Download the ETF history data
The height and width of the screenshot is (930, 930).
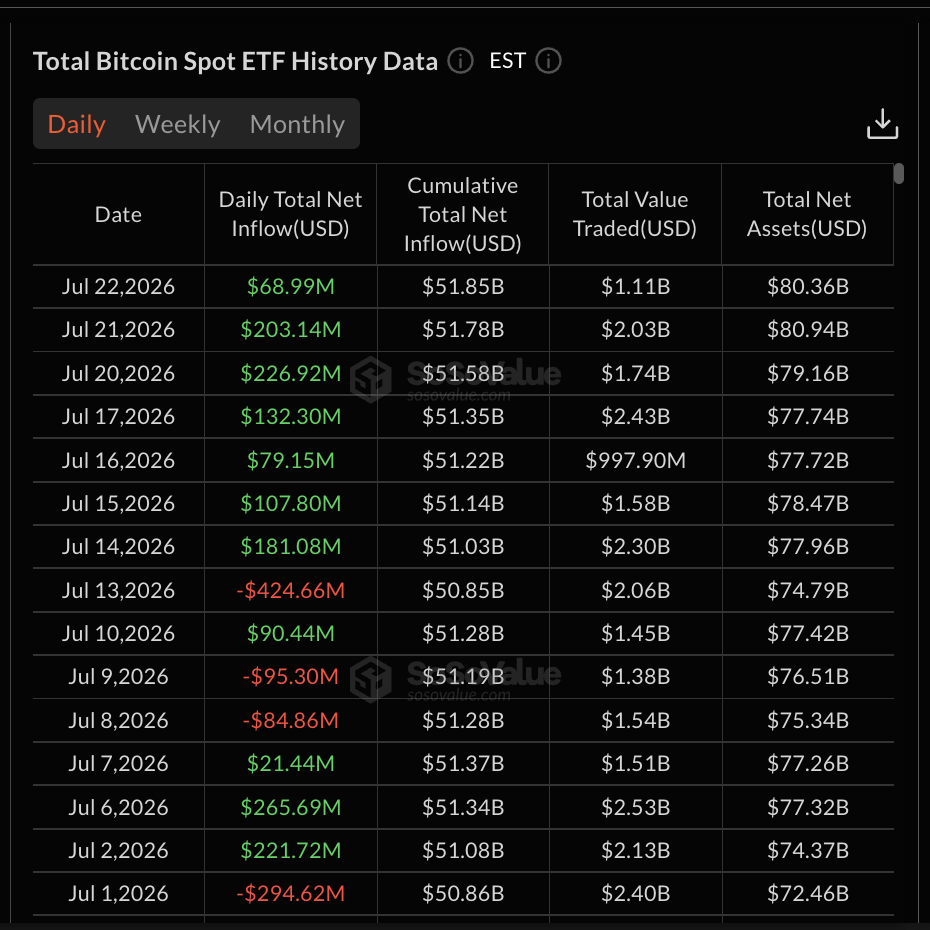click(x=882, y=123)
